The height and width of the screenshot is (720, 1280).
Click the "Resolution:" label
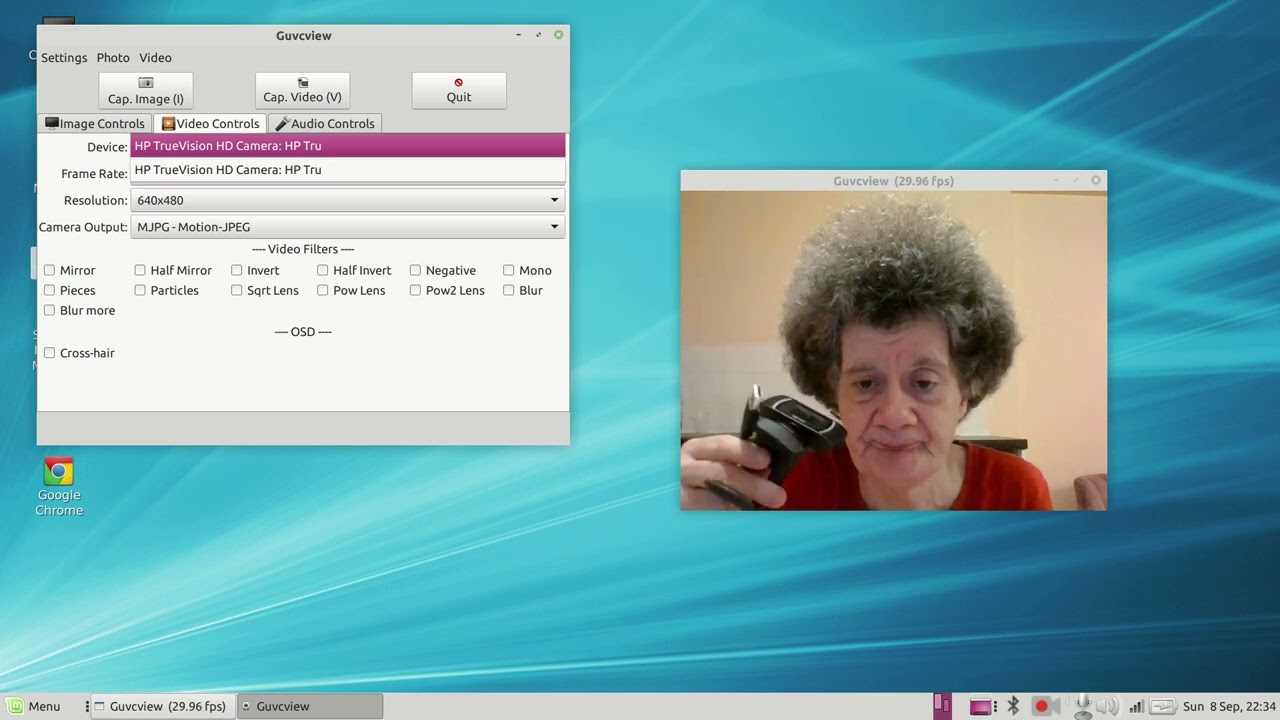[x=96, y=200]
